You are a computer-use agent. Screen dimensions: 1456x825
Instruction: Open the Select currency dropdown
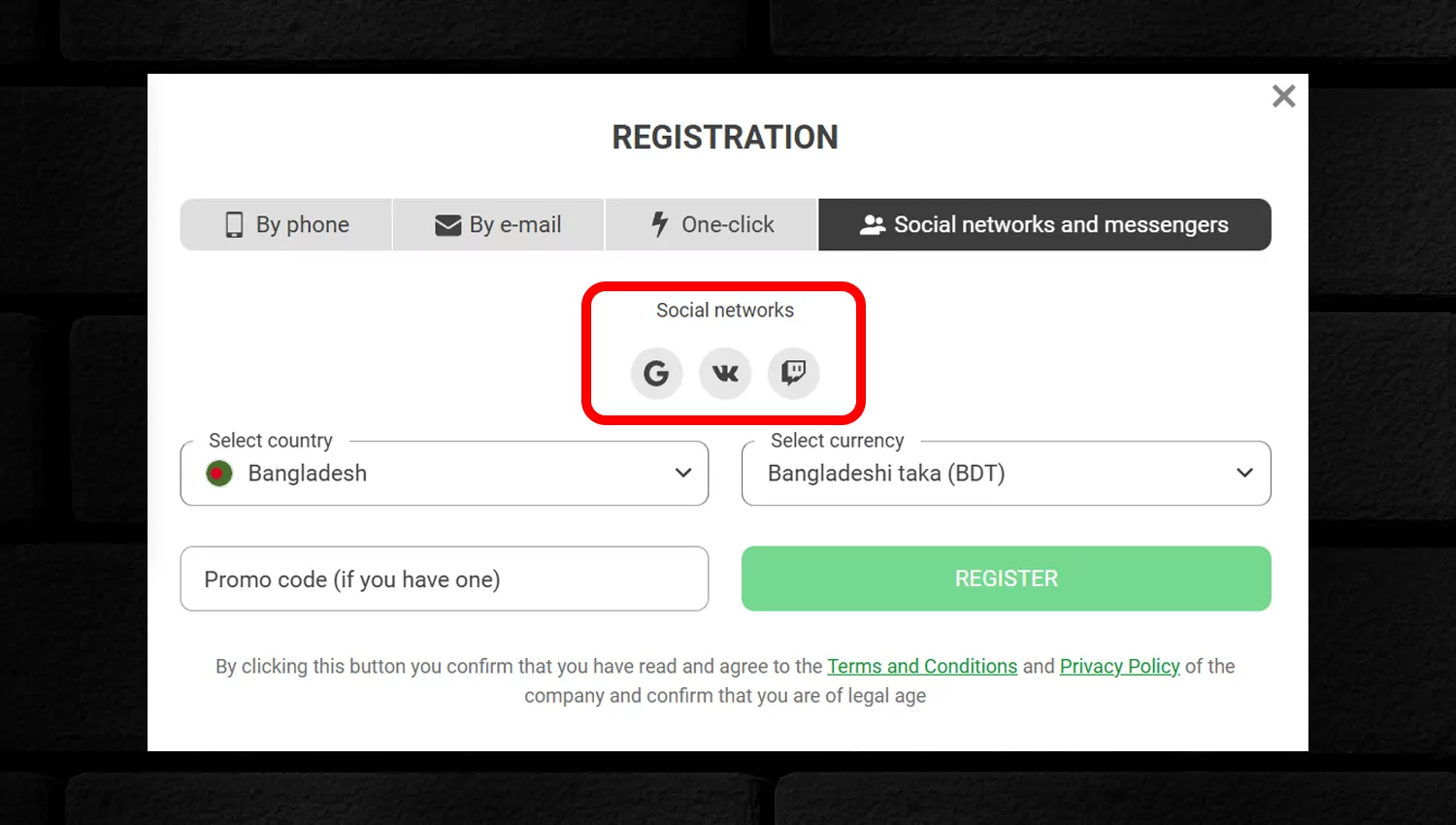point(1007,474)
